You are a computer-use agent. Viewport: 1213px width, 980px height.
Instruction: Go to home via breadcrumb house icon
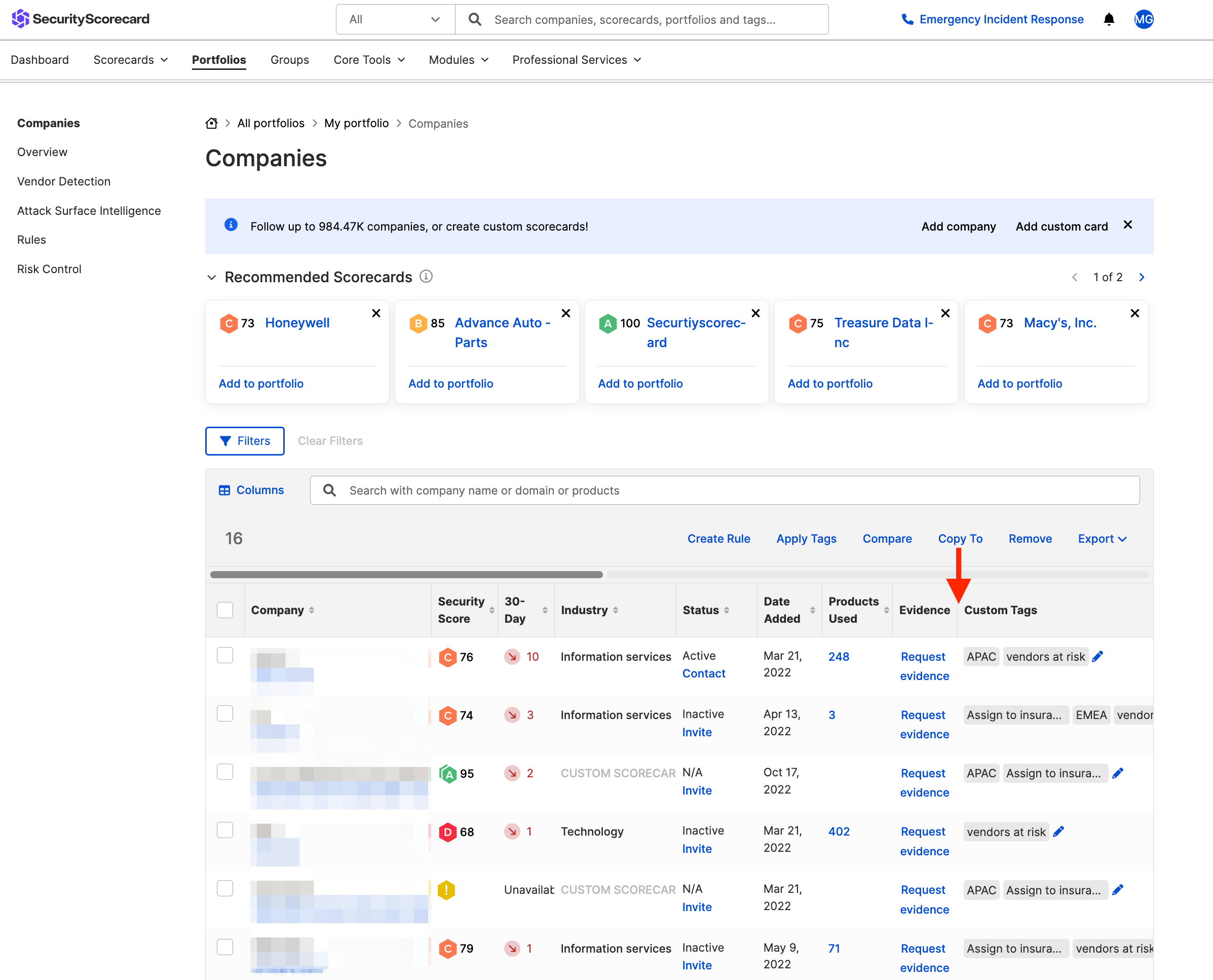(x=212, y=123)
